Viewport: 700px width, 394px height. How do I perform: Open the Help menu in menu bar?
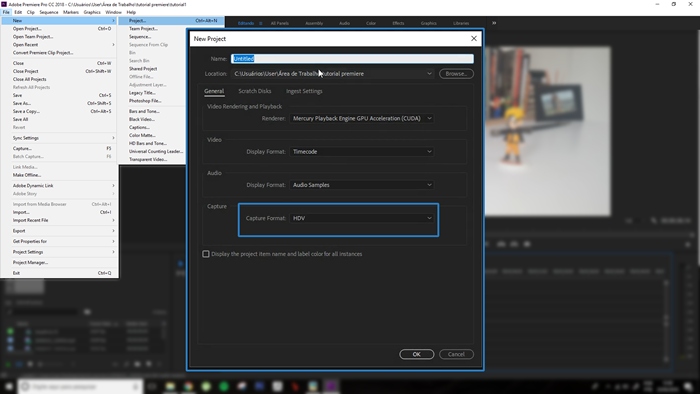[x=131, y=12]
